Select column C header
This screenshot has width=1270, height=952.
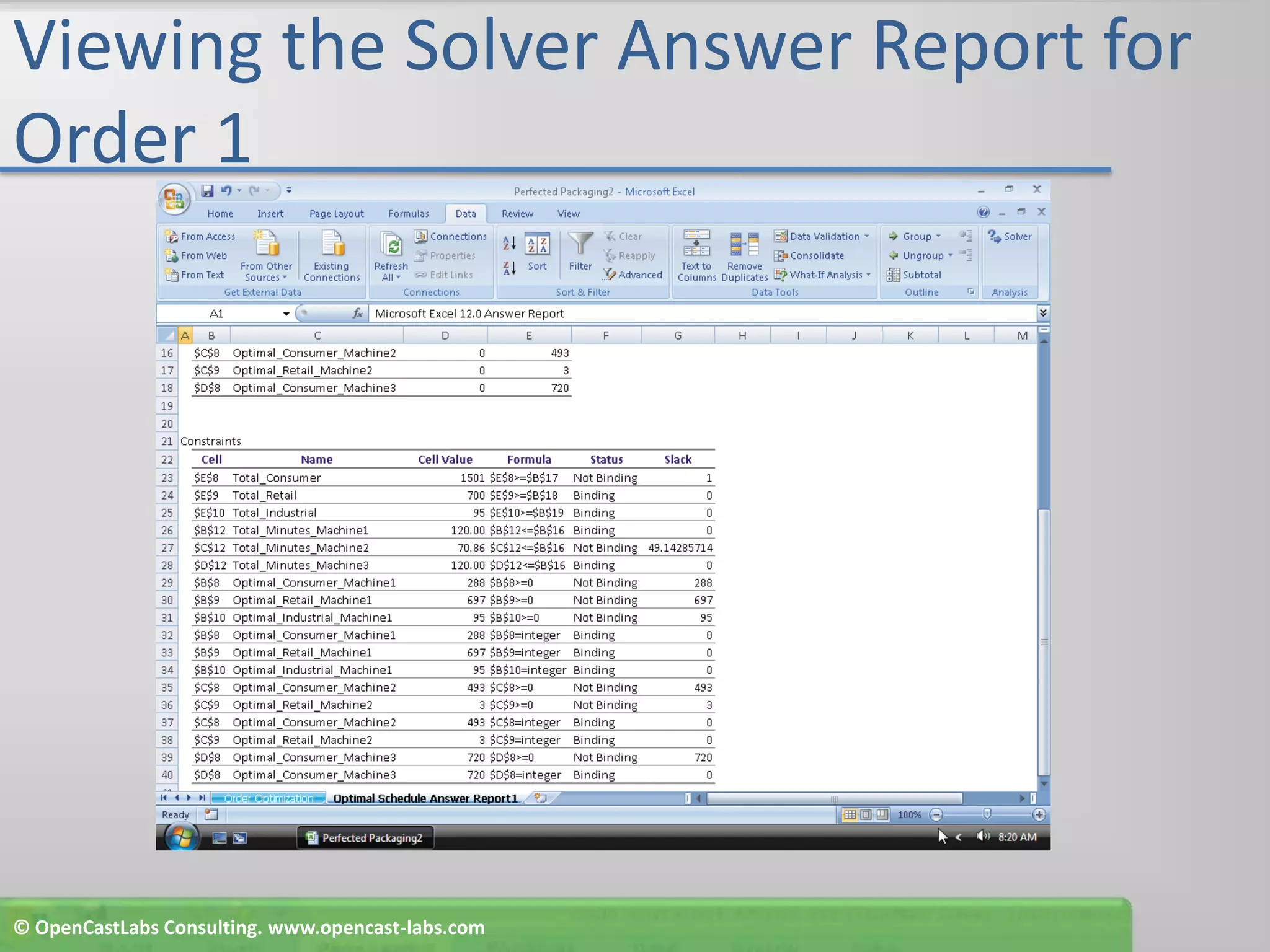click(x=317, y=335)
